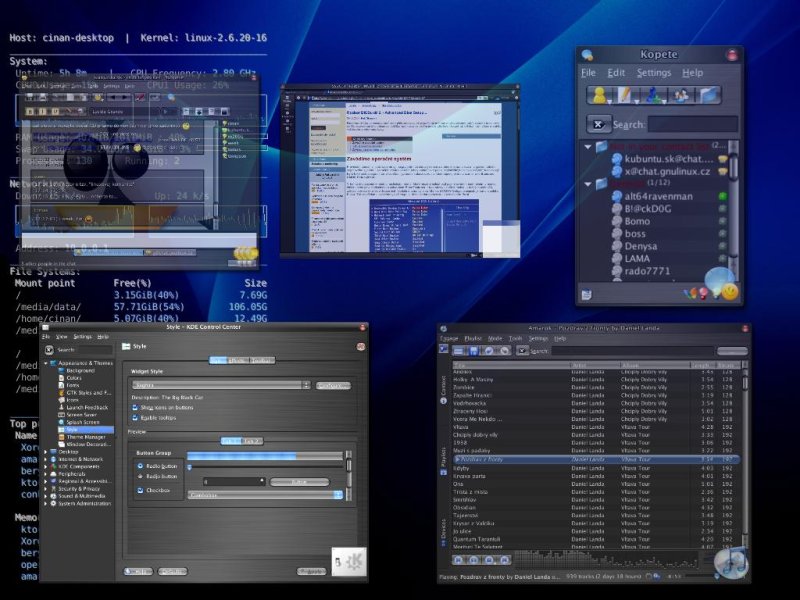Toggle 'Show icons on buttons' checkbox
Viewport: 800px width, 600px height.
(135, 408)
